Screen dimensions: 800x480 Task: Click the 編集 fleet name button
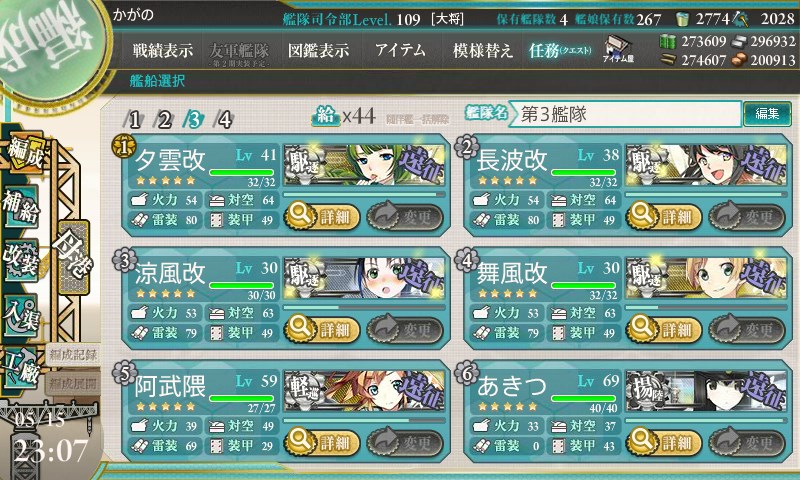click(x=767, y=113)
